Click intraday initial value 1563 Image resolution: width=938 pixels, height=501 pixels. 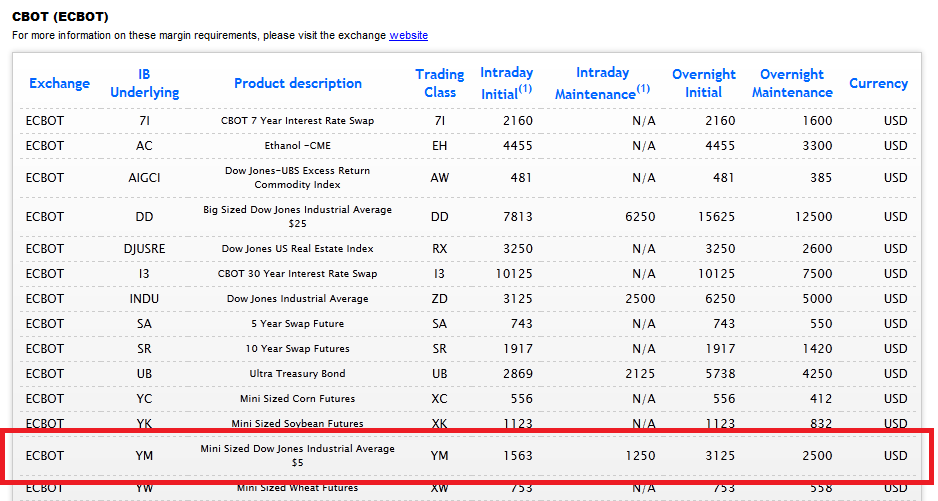(x=517, y=456)
